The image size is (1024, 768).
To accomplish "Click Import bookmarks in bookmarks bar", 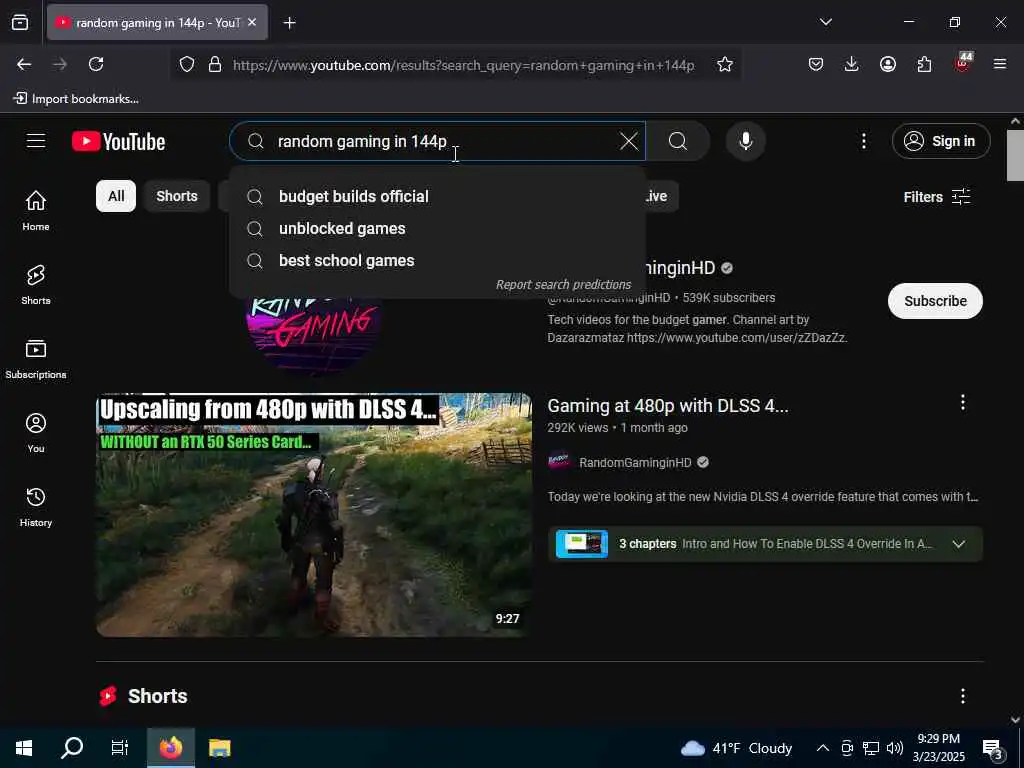I will pos(76,99).
